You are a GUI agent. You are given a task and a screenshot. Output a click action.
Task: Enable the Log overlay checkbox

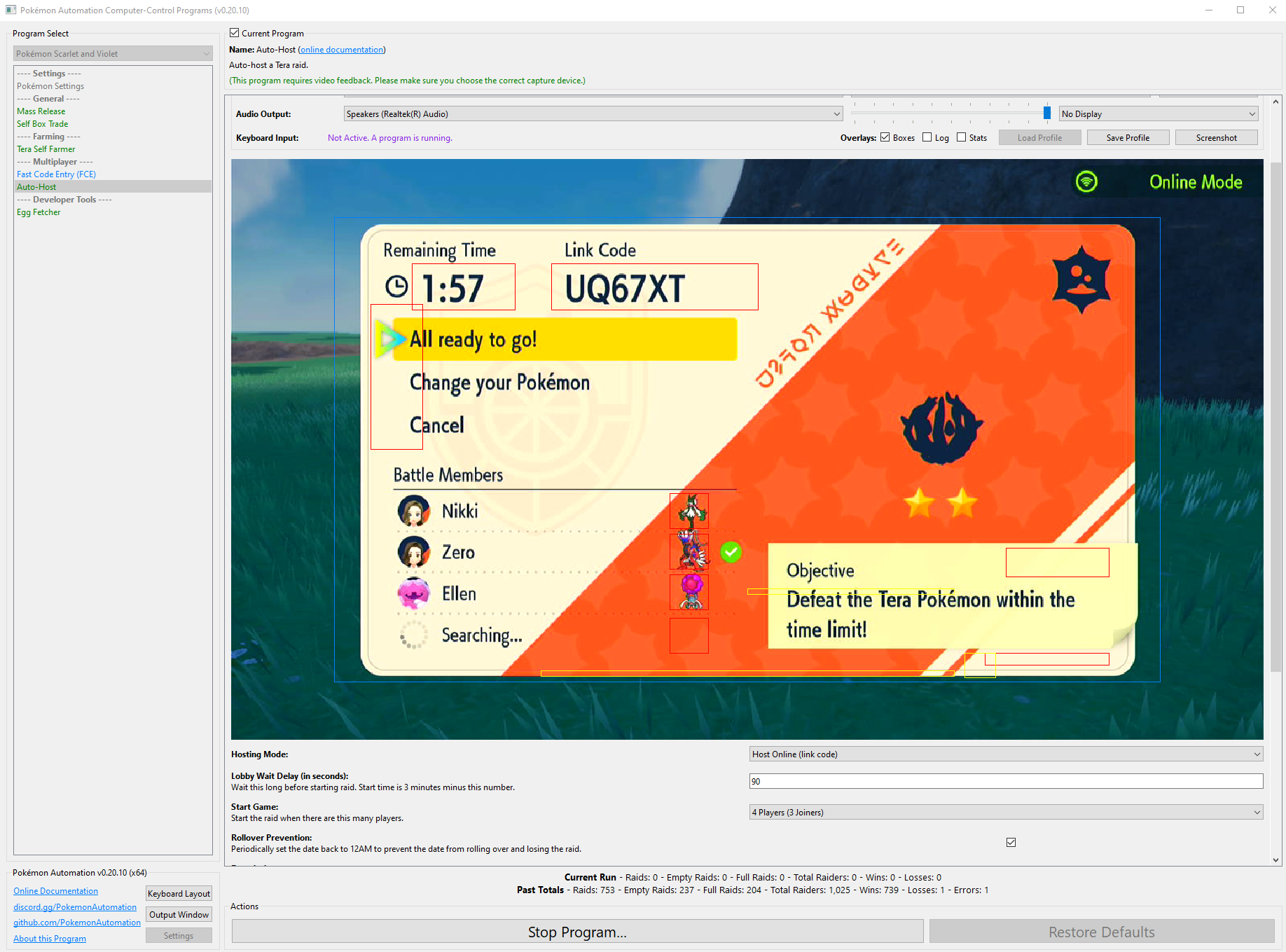click(927, 138)
